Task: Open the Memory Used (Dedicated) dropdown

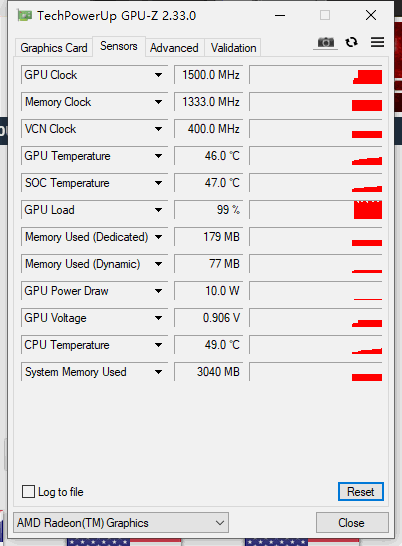Action: [159, 237]
